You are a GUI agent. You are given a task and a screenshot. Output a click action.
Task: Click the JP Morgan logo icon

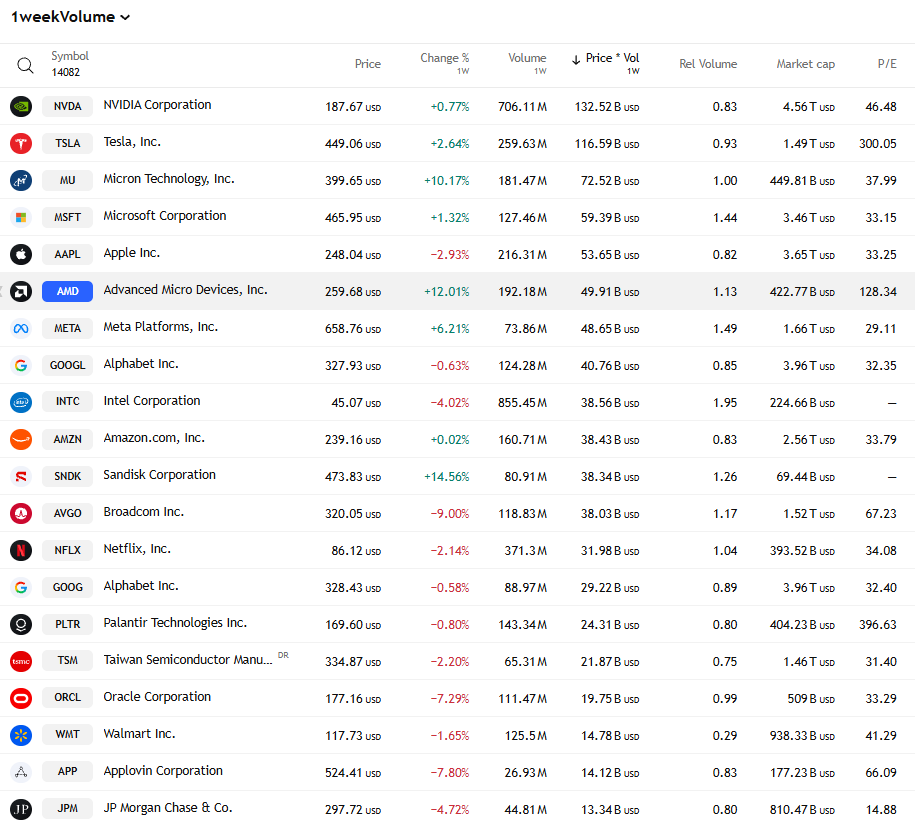pos(21,809)
